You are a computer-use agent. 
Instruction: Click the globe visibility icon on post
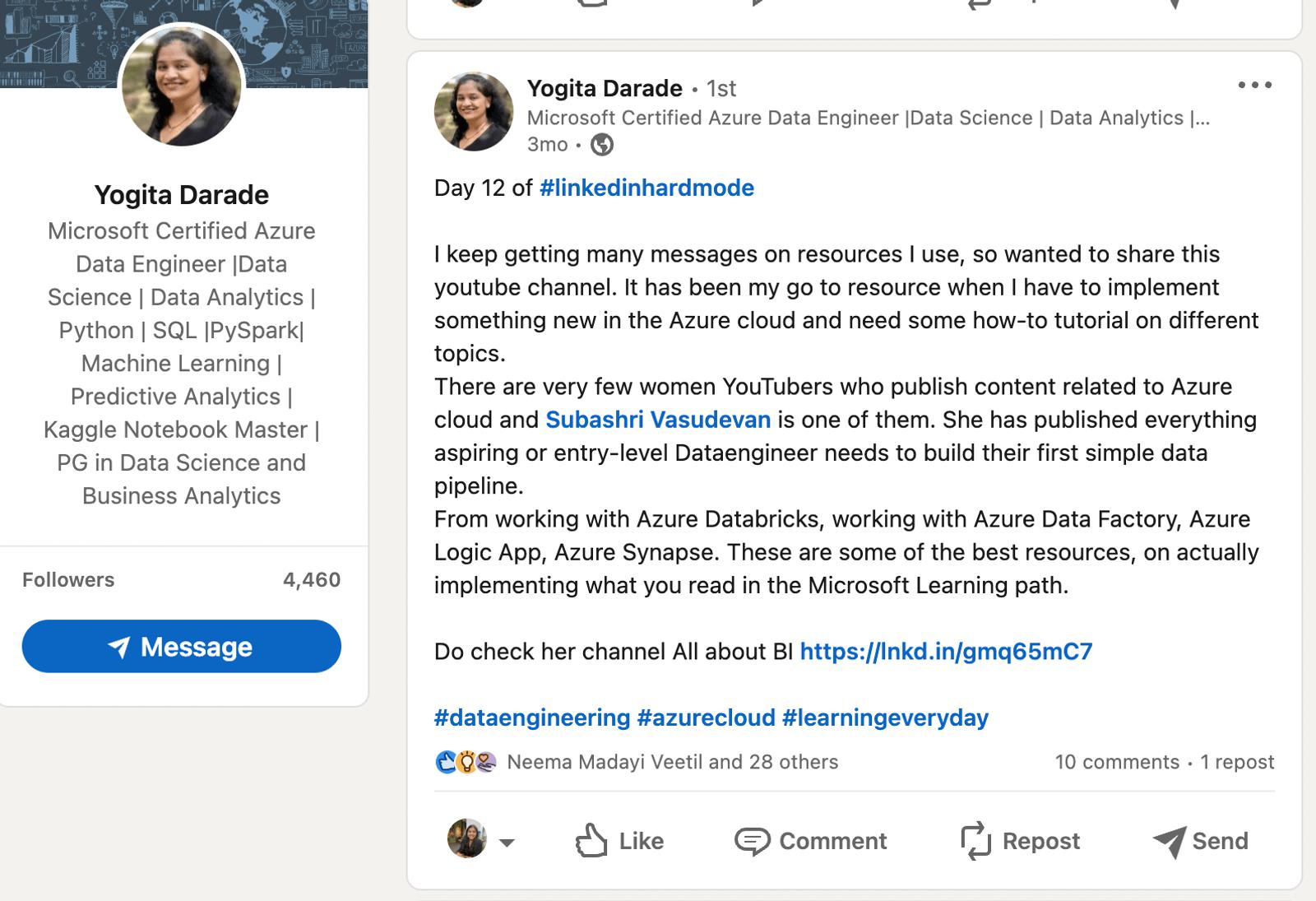pyautogui.click(x=602, y=145)
